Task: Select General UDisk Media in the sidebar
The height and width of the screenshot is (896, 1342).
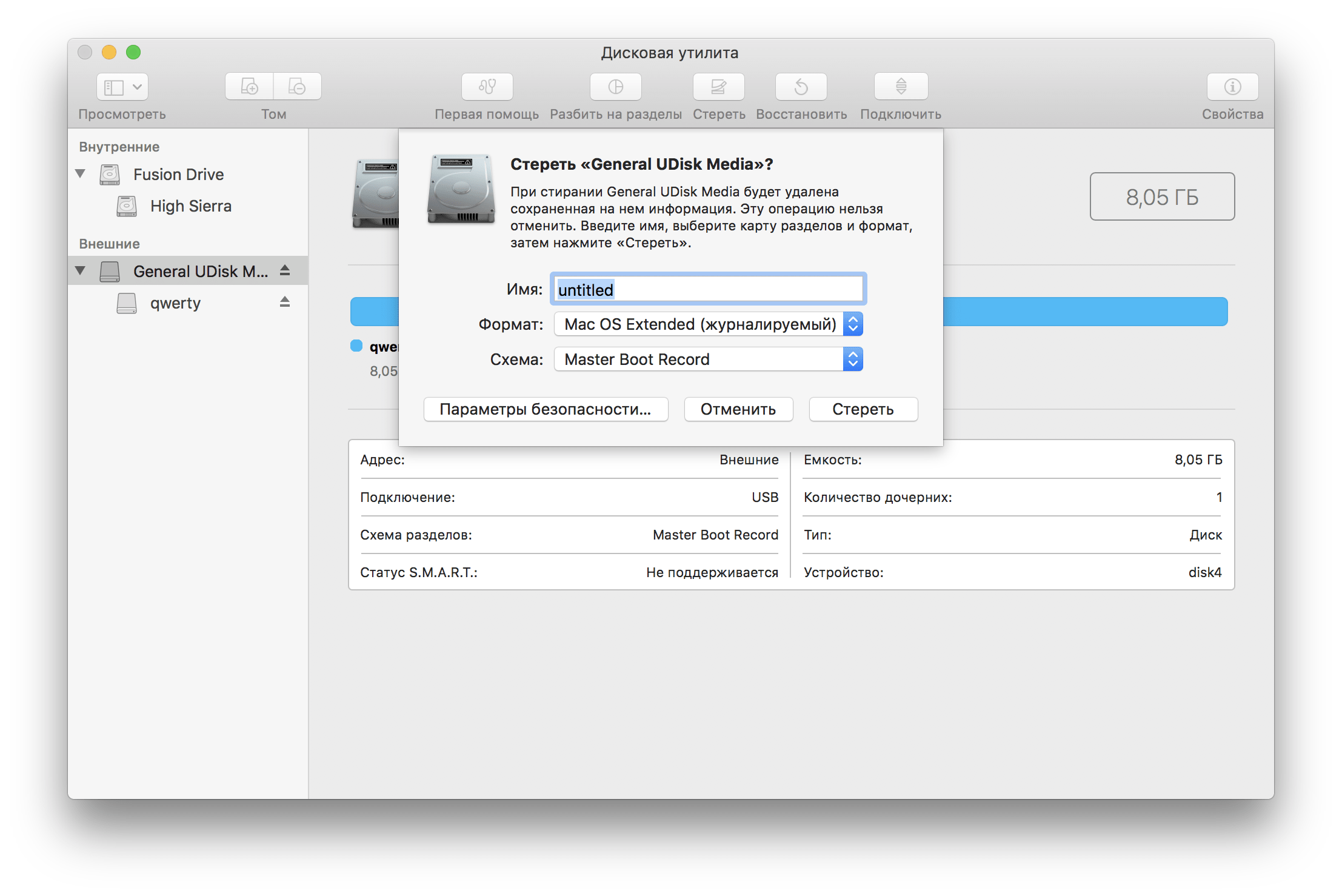Action: tap(188, 271)
